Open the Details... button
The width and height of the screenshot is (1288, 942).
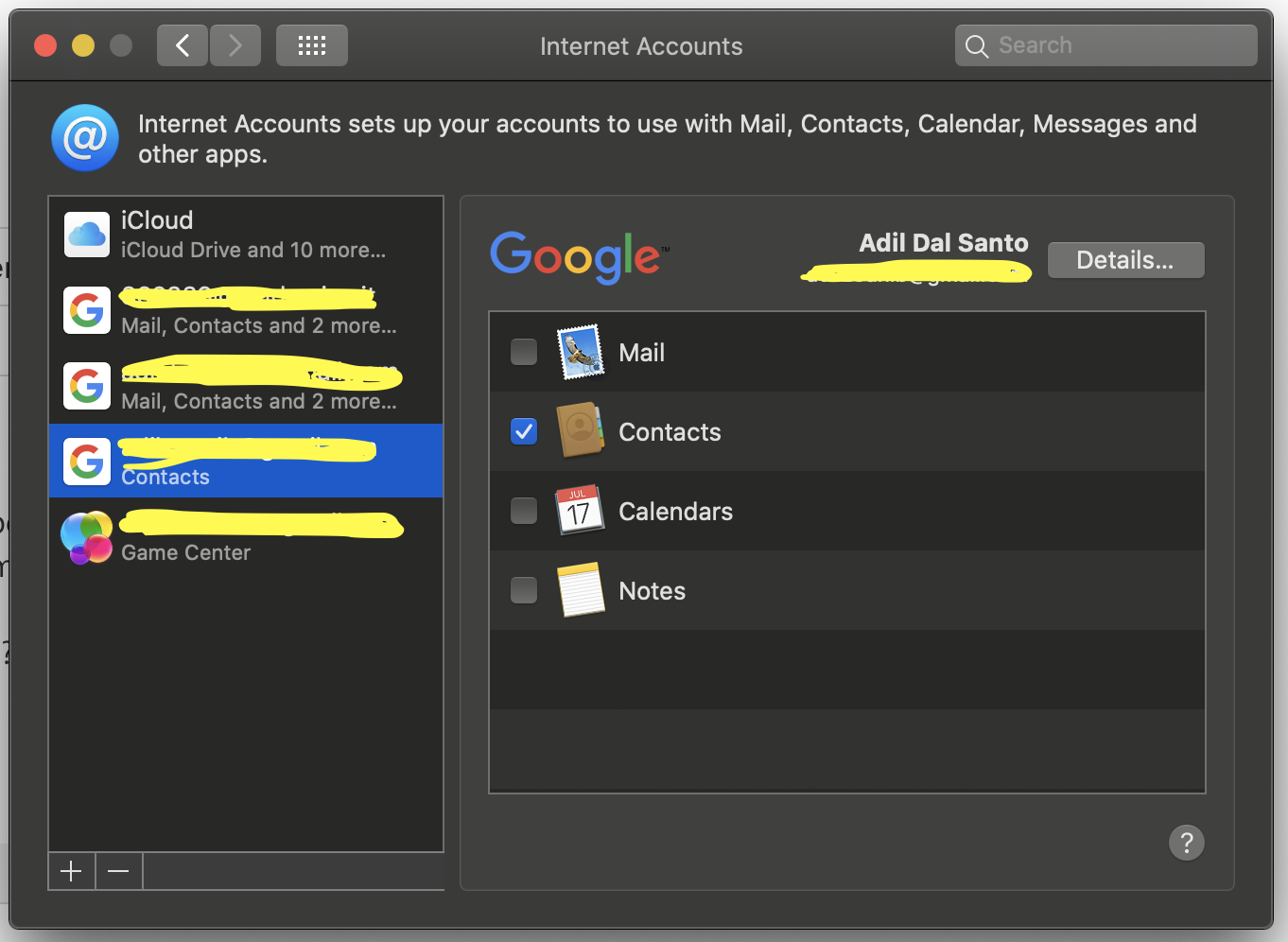[1126, 260]
